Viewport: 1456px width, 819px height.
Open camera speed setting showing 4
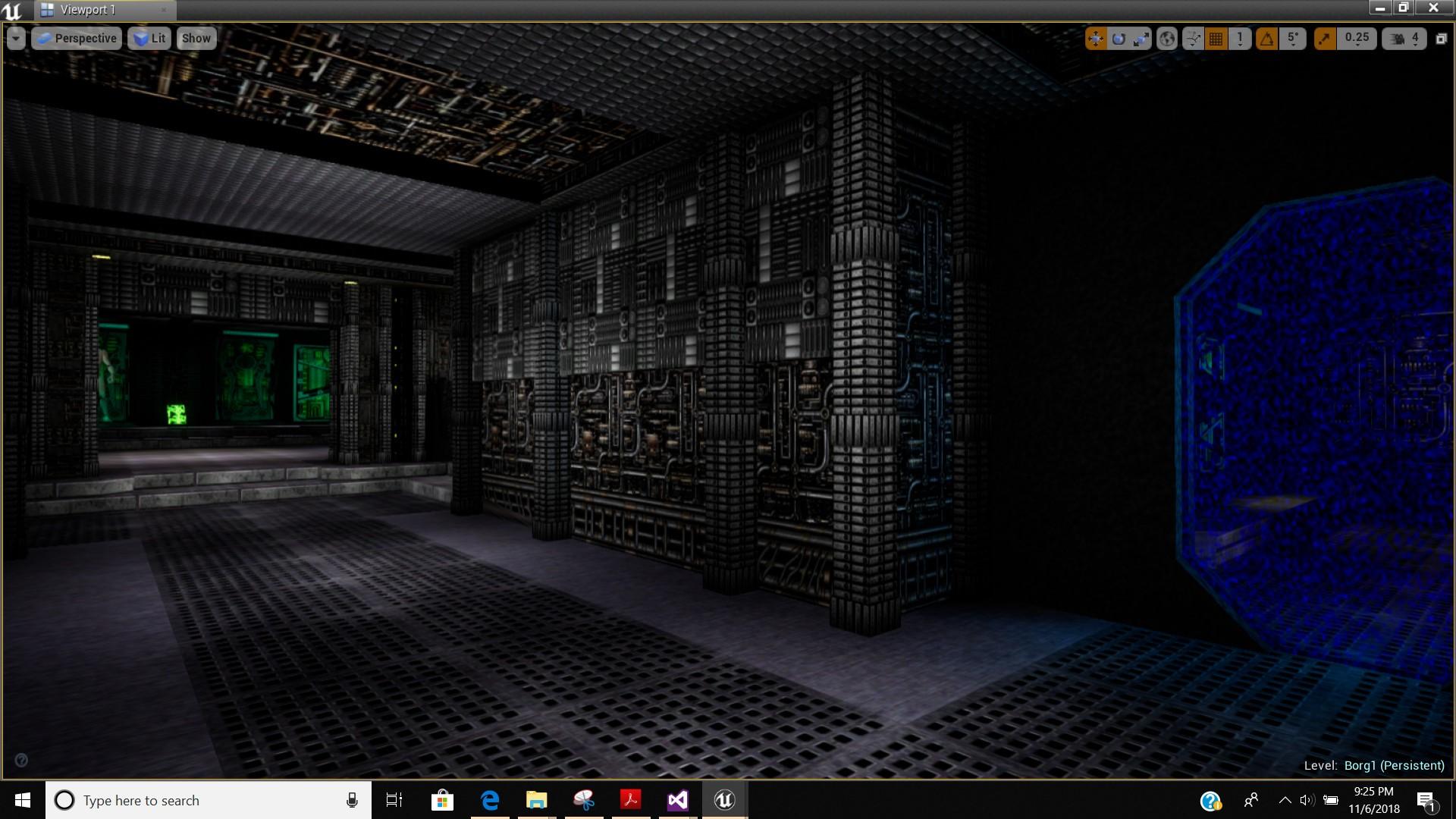(x=1404, y=39)
